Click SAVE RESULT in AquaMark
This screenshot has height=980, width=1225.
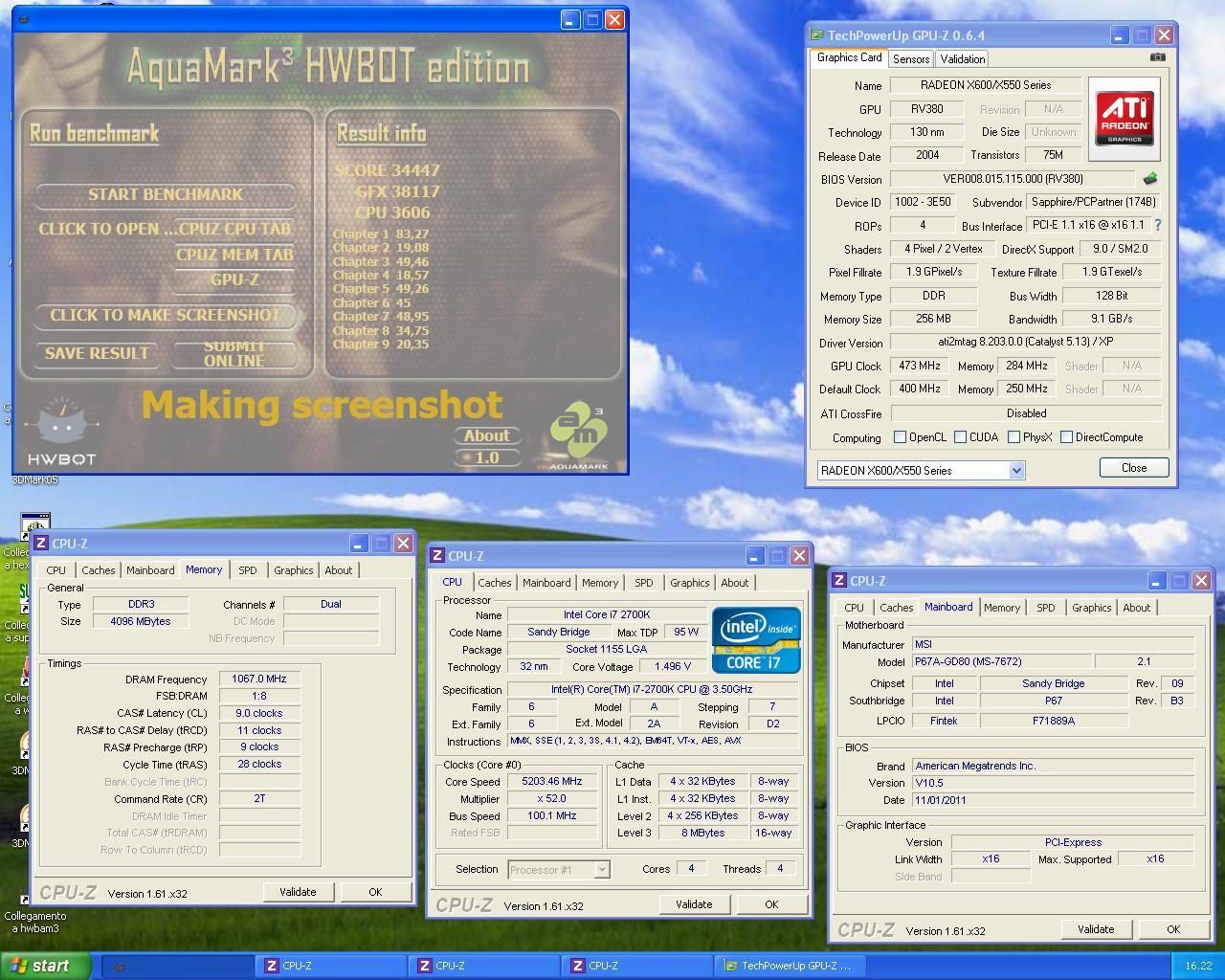[x=97, y=353]
